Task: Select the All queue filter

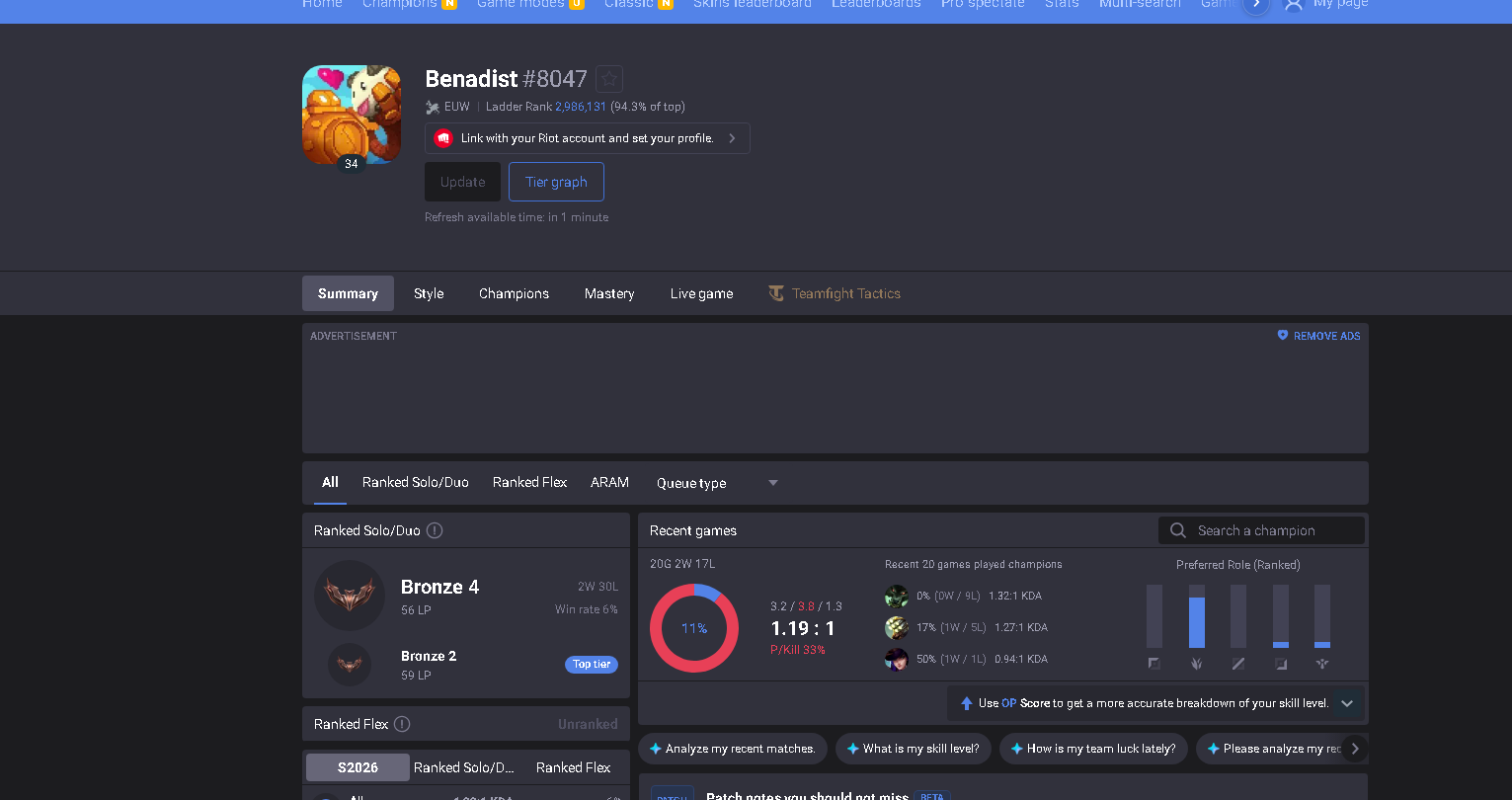Action: click(x=330, y=482)
